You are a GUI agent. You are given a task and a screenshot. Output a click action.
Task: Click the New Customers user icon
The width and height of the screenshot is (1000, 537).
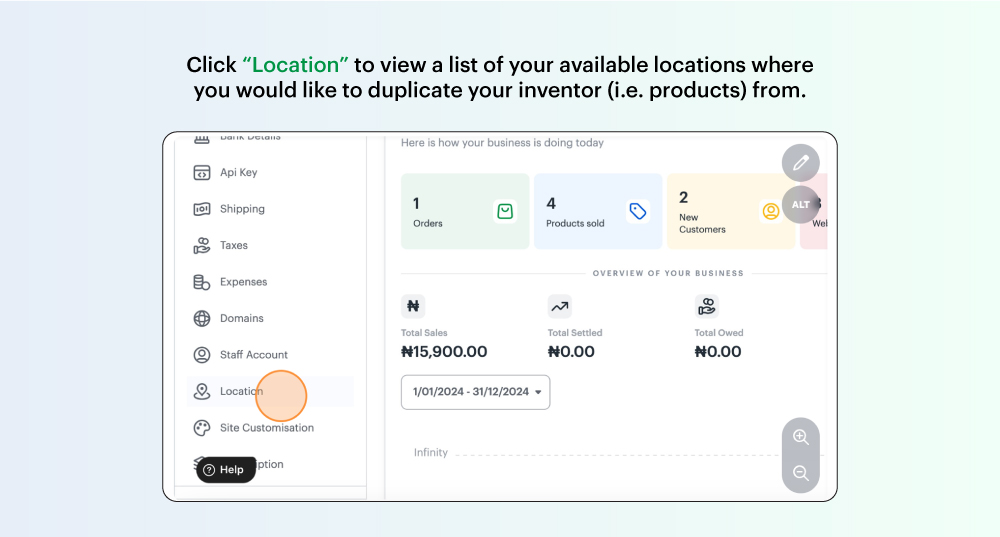(x=770, y=211)
